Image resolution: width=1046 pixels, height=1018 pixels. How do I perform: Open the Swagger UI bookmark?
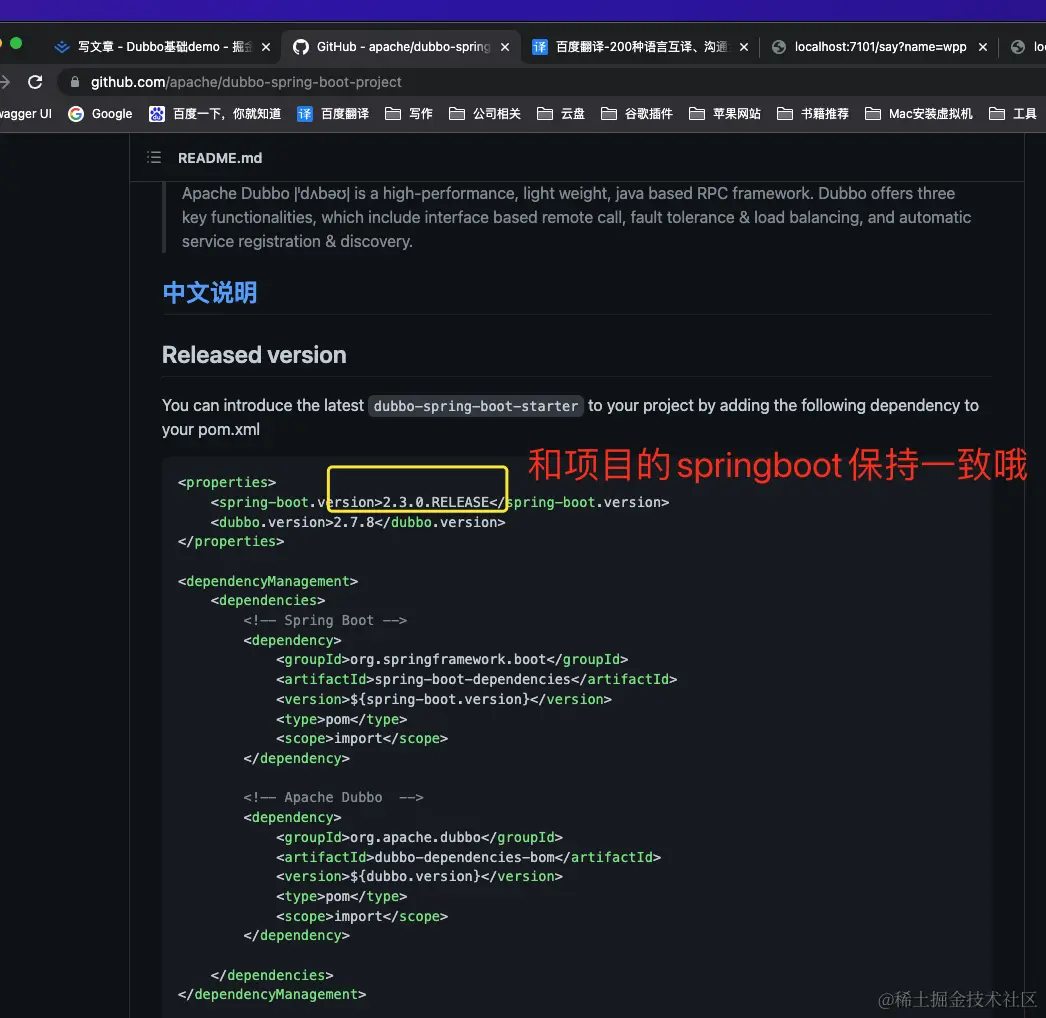[x=25, y=113]
